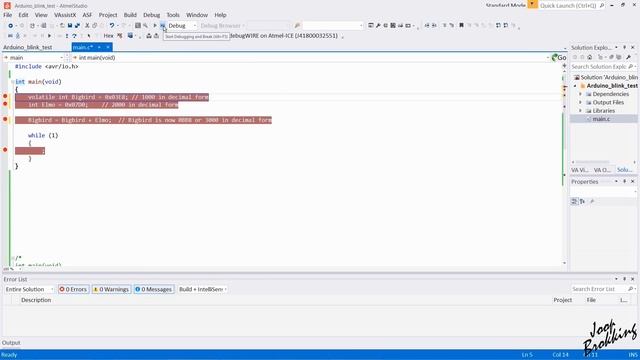Pin the Properties panel
640x360 pixels.
point(624,181)
